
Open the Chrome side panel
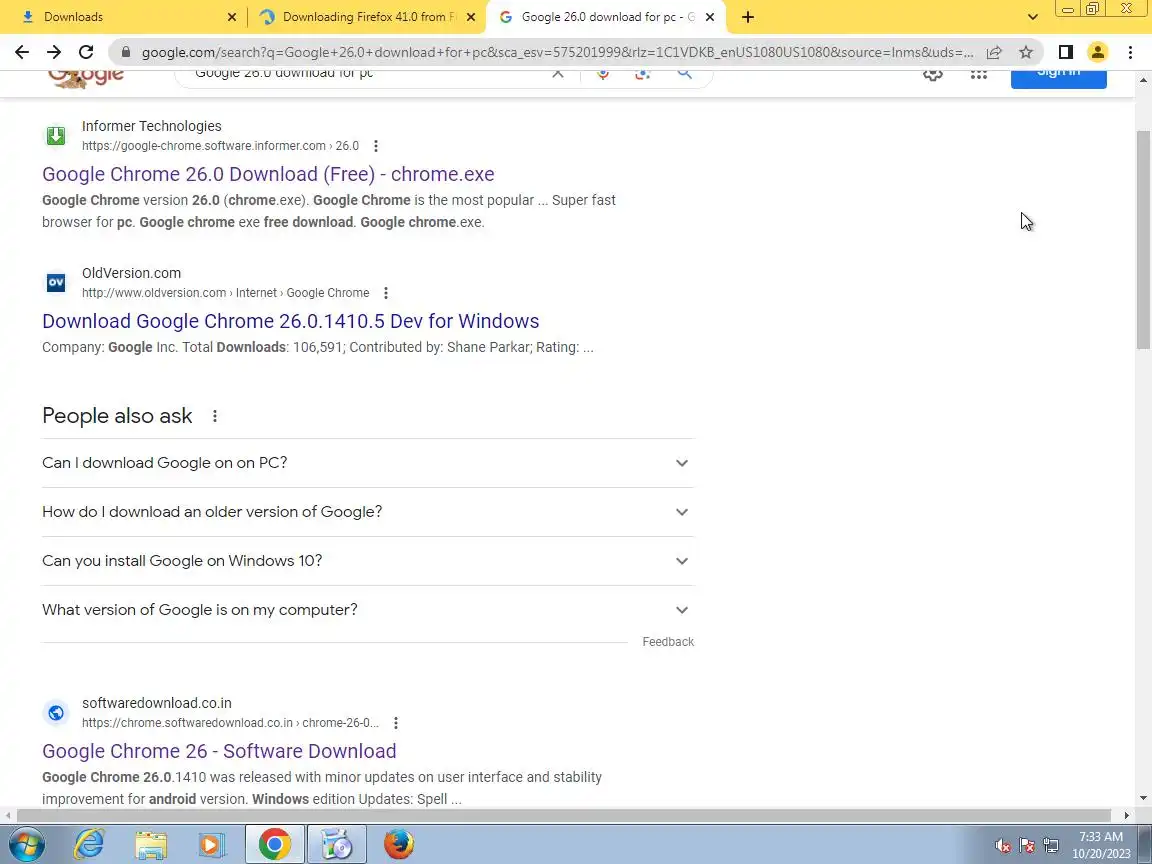tap(1065, 52)
